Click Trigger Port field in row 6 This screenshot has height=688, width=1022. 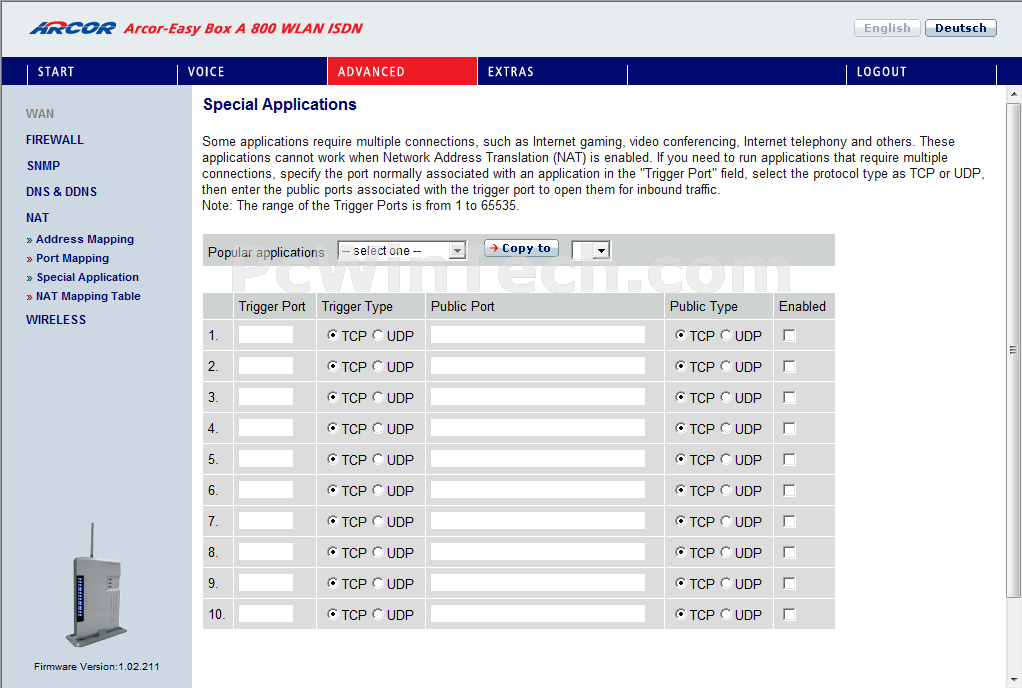tap(265, 490)
